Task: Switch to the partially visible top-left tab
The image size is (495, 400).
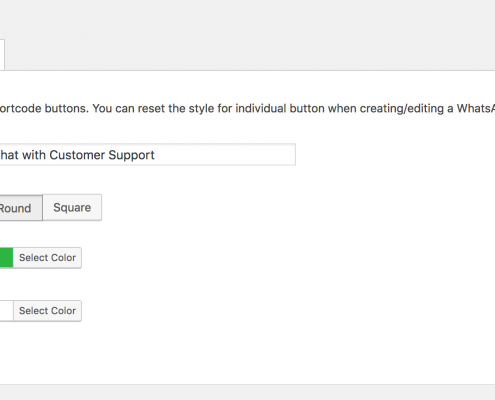Action: [2, 55]
